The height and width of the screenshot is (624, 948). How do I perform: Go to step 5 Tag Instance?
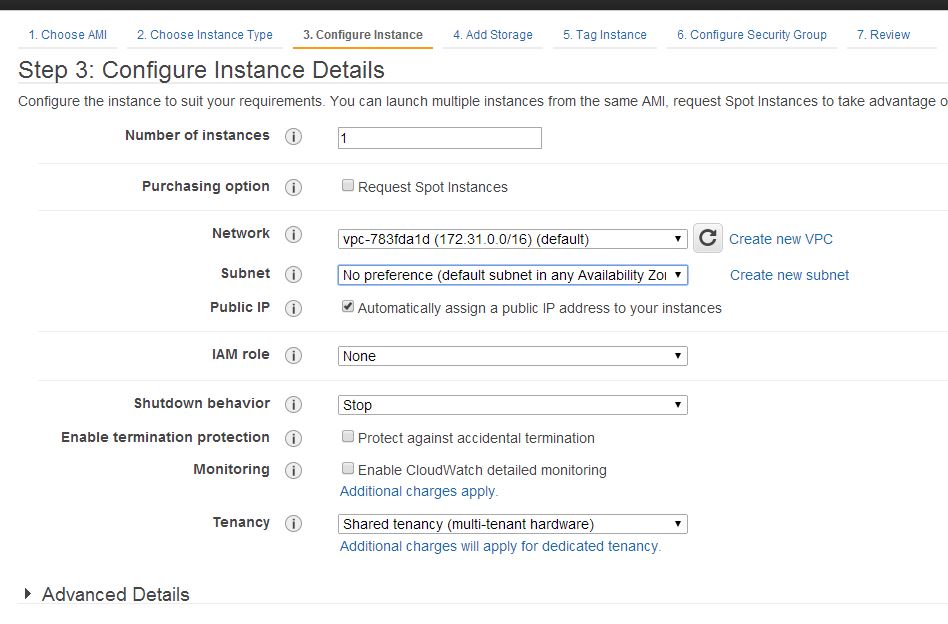605,35
